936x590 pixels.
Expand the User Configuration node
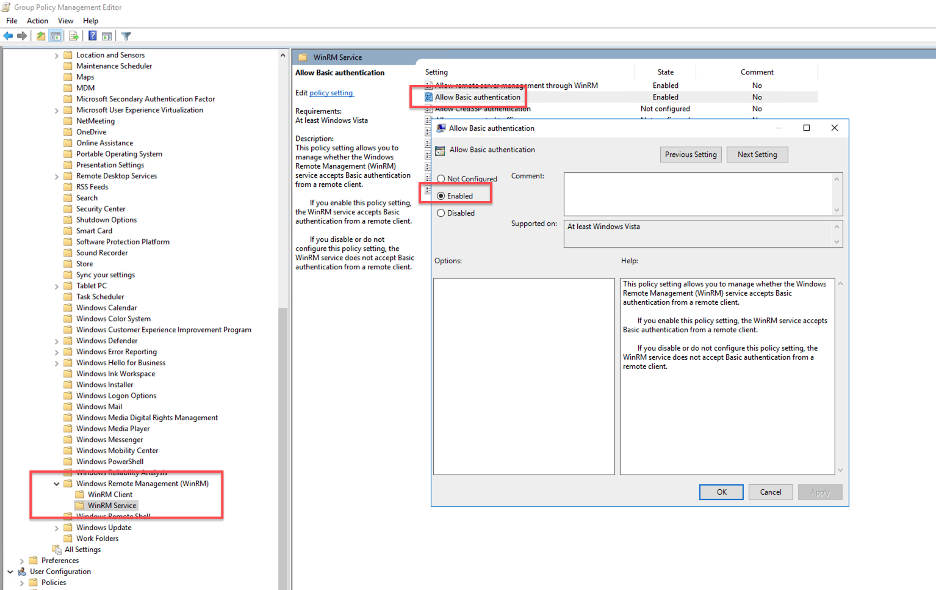(8, 571)
